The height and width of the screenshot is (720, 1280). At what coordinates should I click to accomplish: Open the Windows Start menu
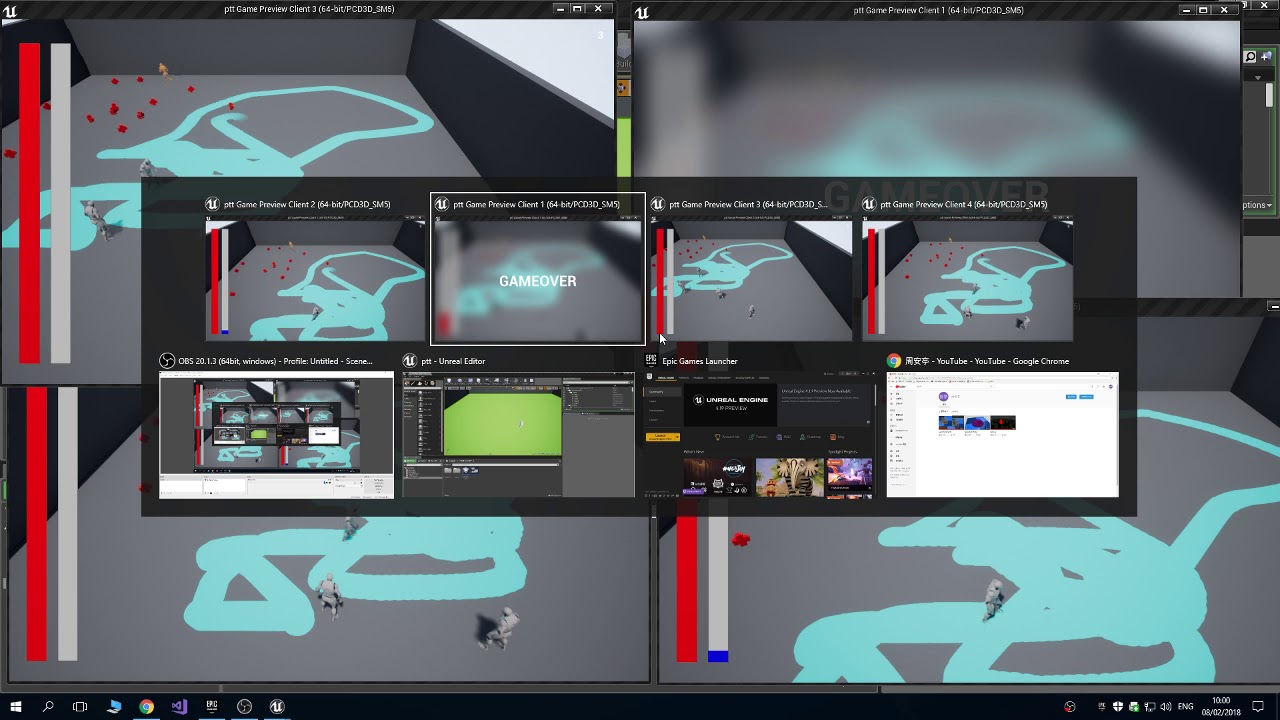pyautogui.click(x=16, y=706)
